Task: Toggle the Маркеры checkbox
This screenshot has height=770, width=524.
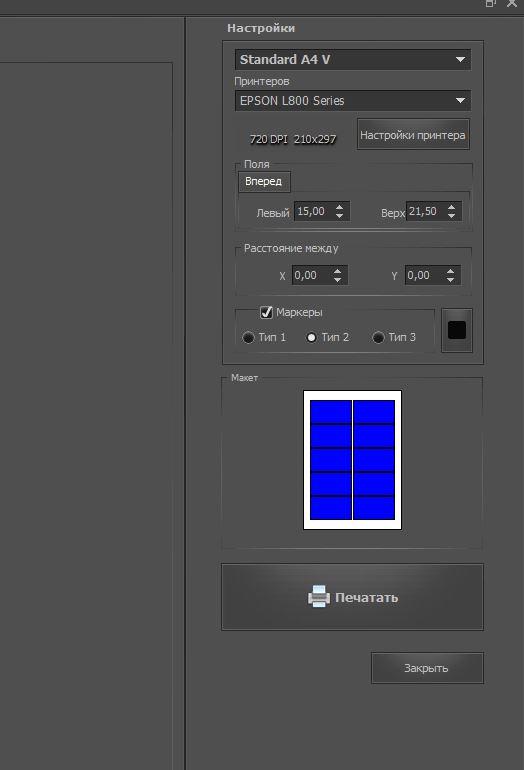Action: (x=266, y=312)
